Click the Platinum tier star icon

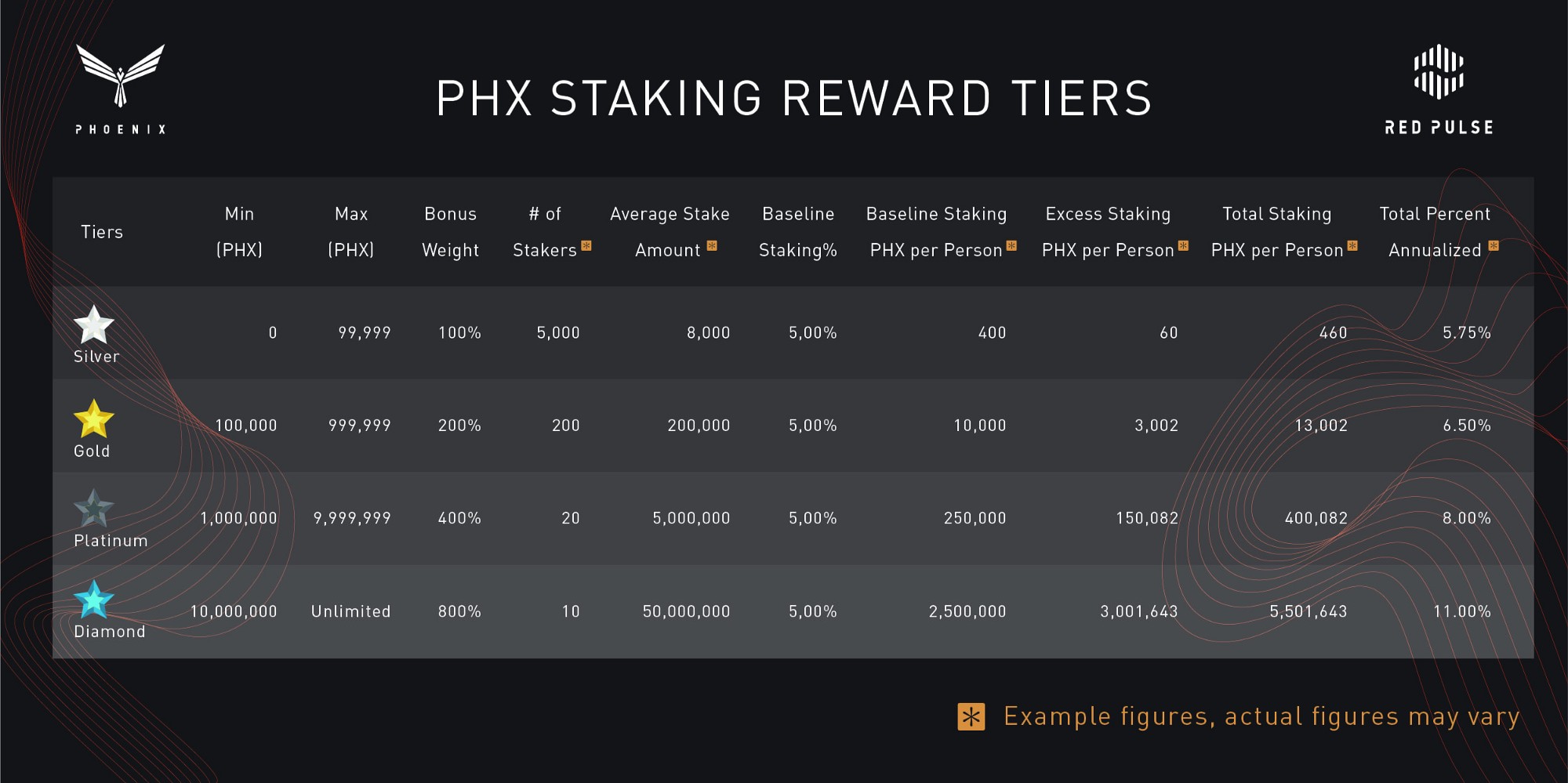click(93, 509)
